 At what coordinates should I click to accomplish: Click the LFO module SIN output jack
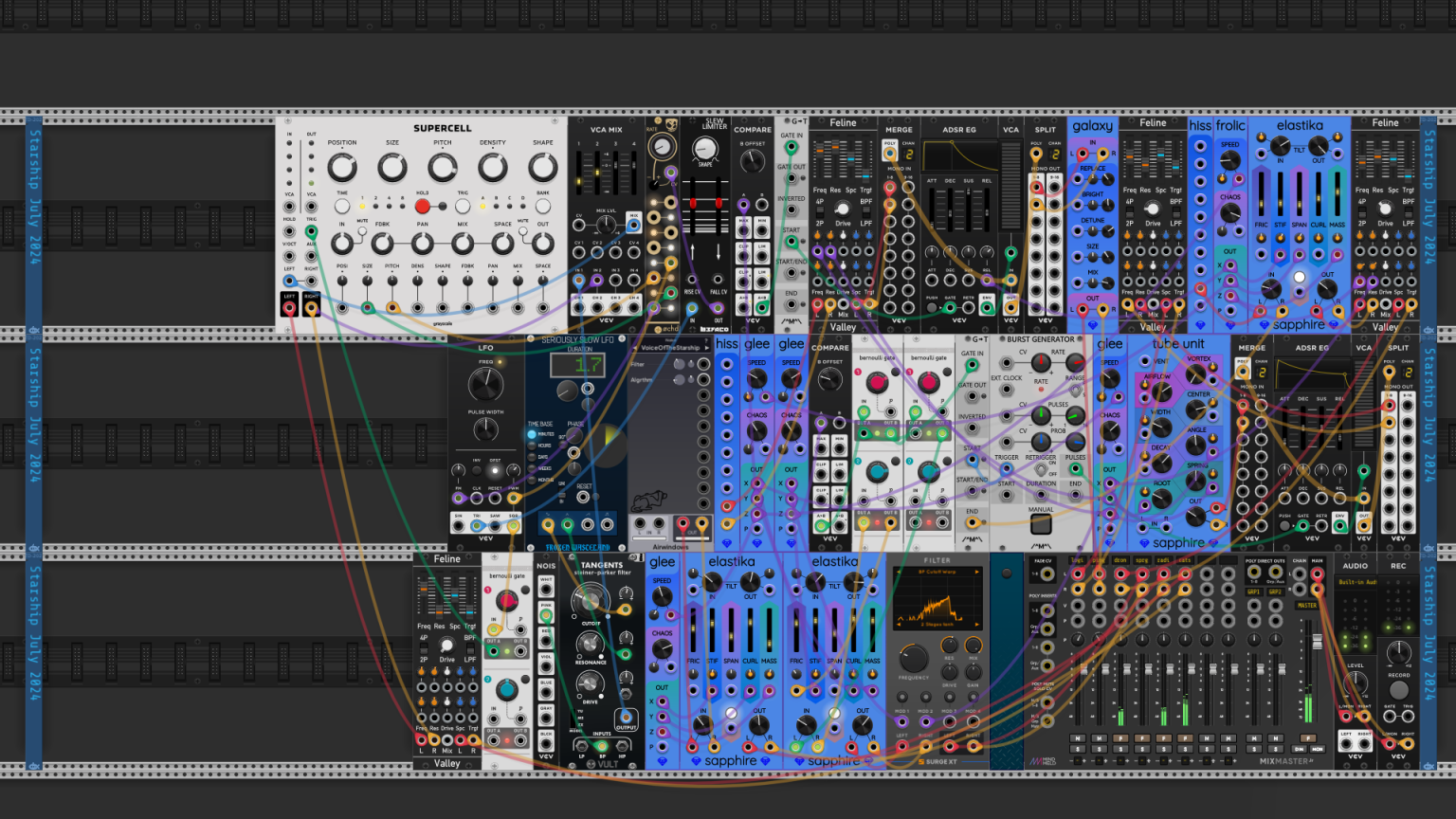tap(459, 526)
